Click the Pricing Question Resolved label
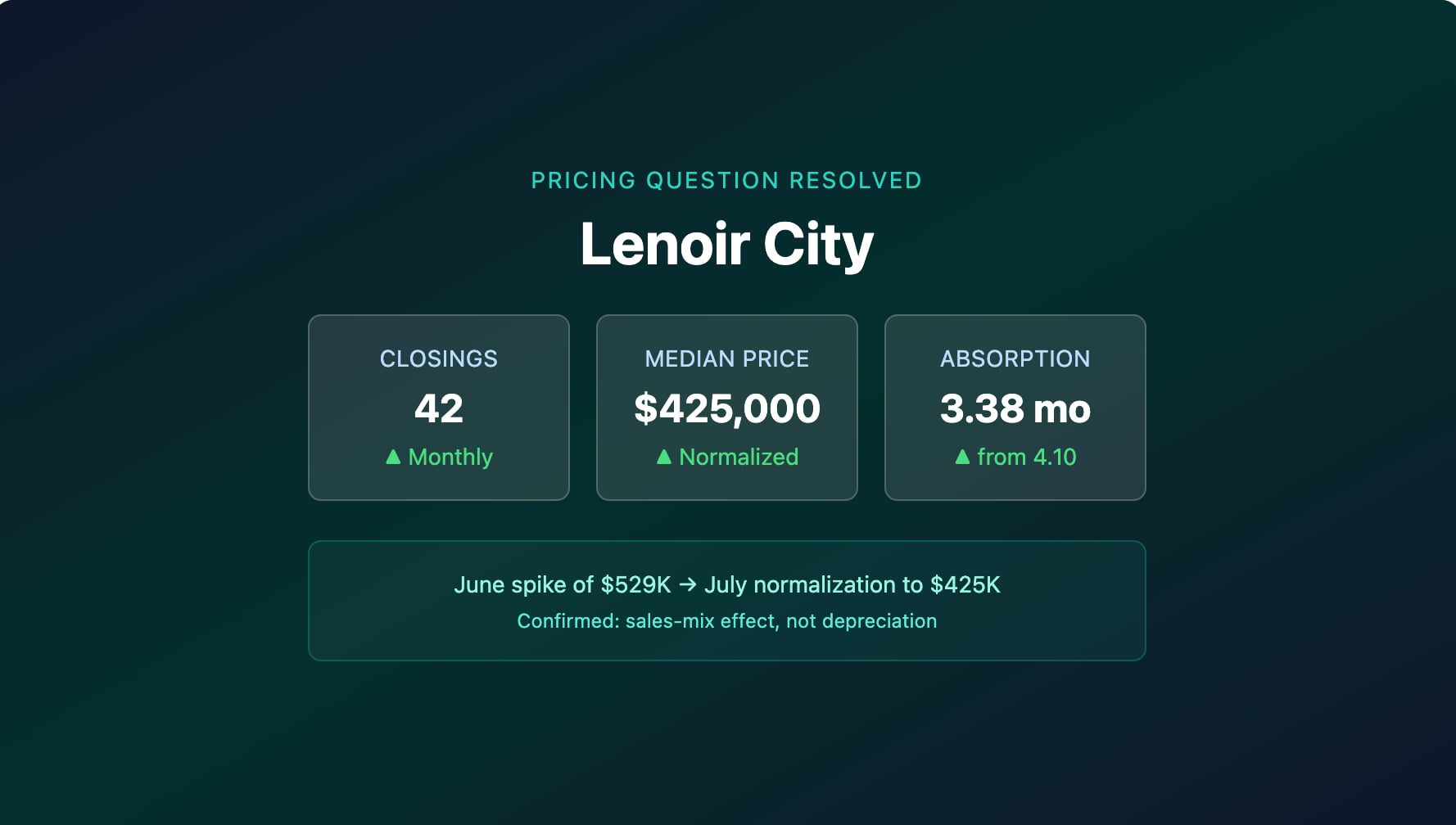Screen dimensions: 1456x825 coord(727,180)
